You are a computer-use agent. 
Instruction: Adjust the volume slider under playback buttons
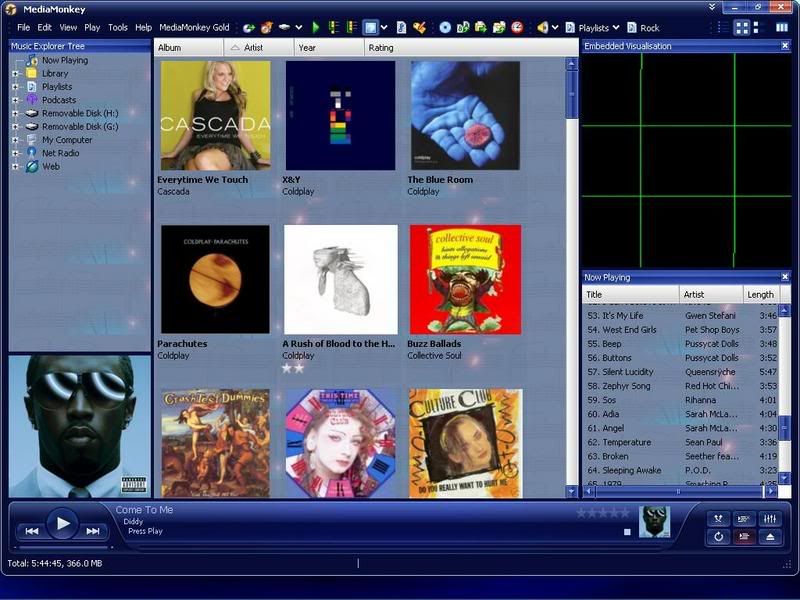point(63,547)
